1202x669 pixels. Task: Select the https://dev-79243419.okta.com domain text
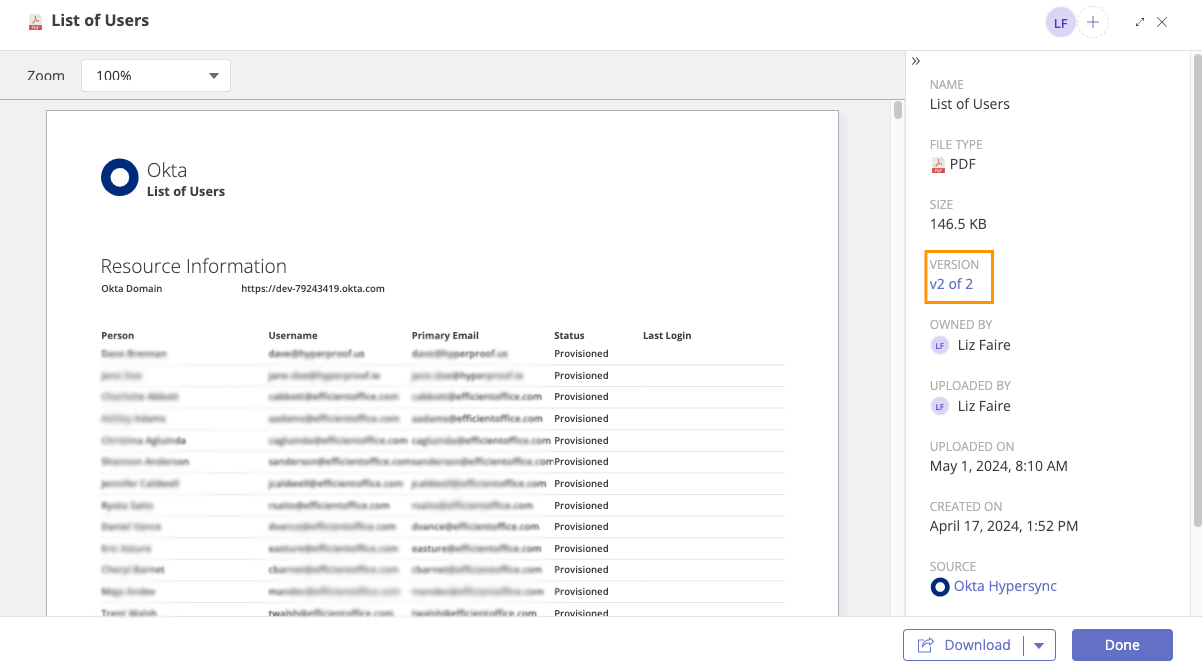pyautogui.click(x=313, y=289)
